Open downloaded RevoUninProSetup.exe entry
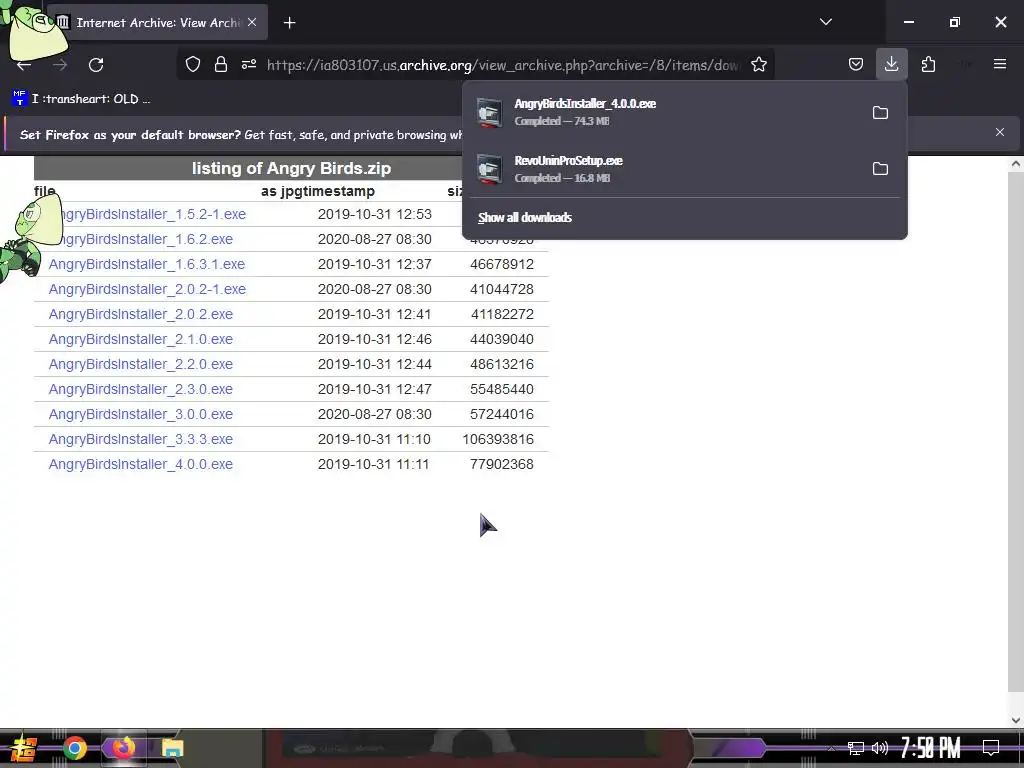 666,168
